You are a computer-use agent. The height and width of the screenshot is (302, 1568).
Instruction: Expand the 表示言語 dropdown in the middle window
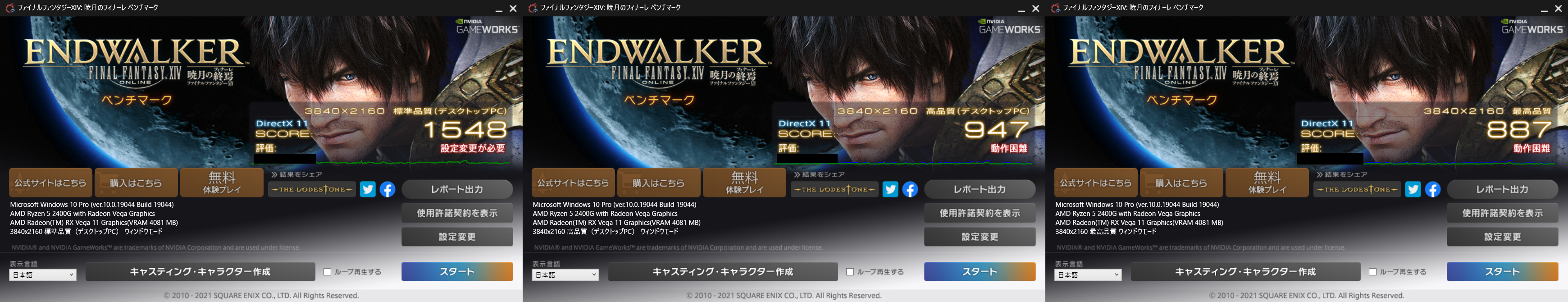coord(565,275)
